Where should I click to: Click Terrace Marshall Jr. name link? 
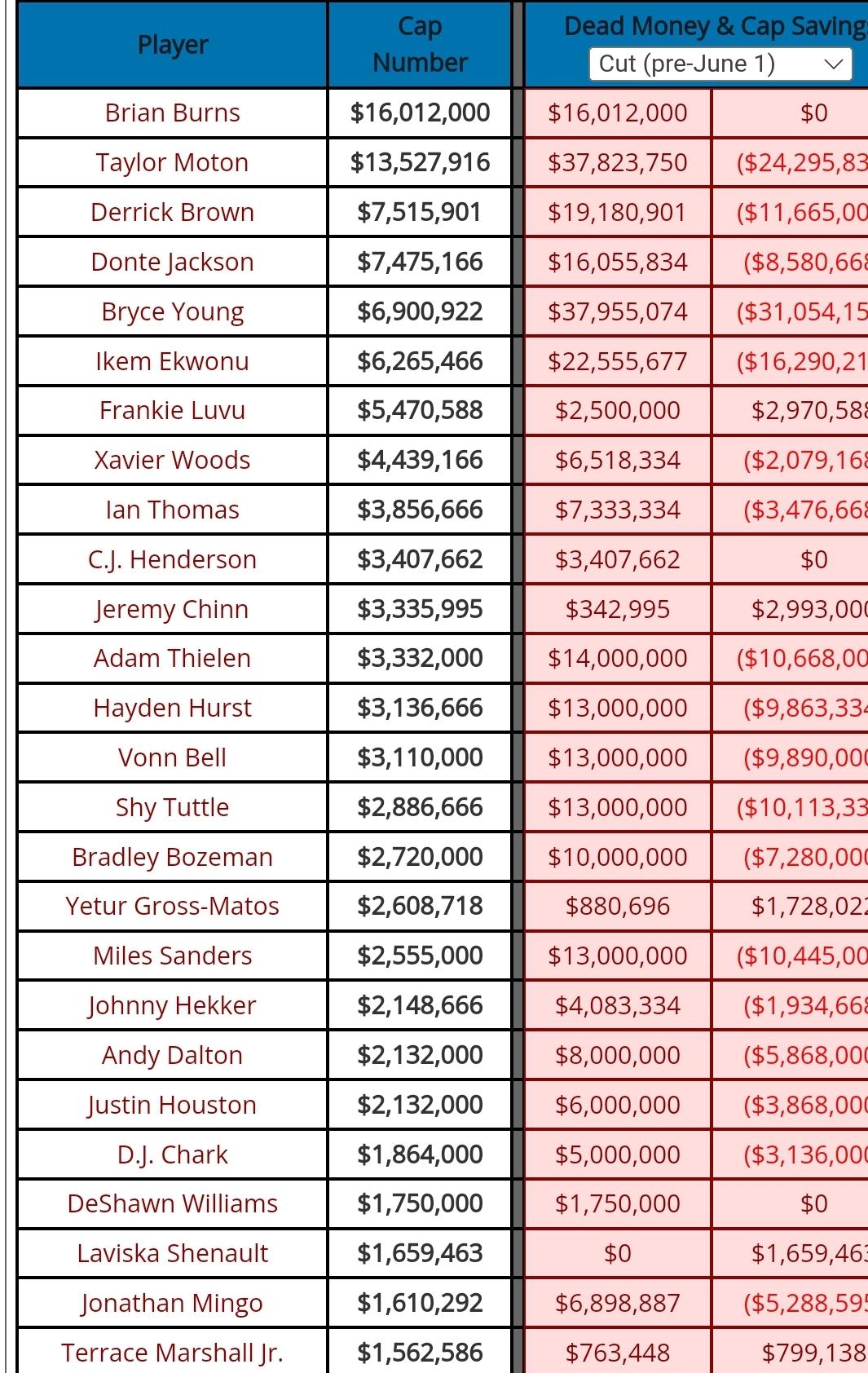[173, 1353]
